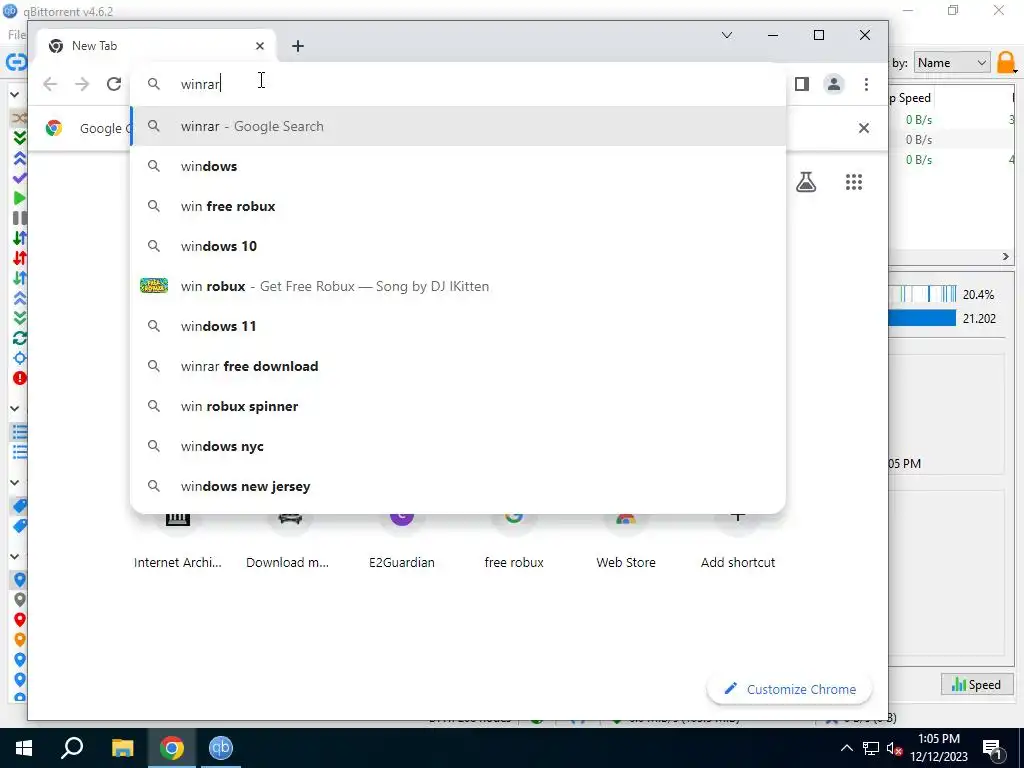1024x768 pixels.
Task: Select All status filter at top of qBittorrent sidebar
Action: point(20,118)
